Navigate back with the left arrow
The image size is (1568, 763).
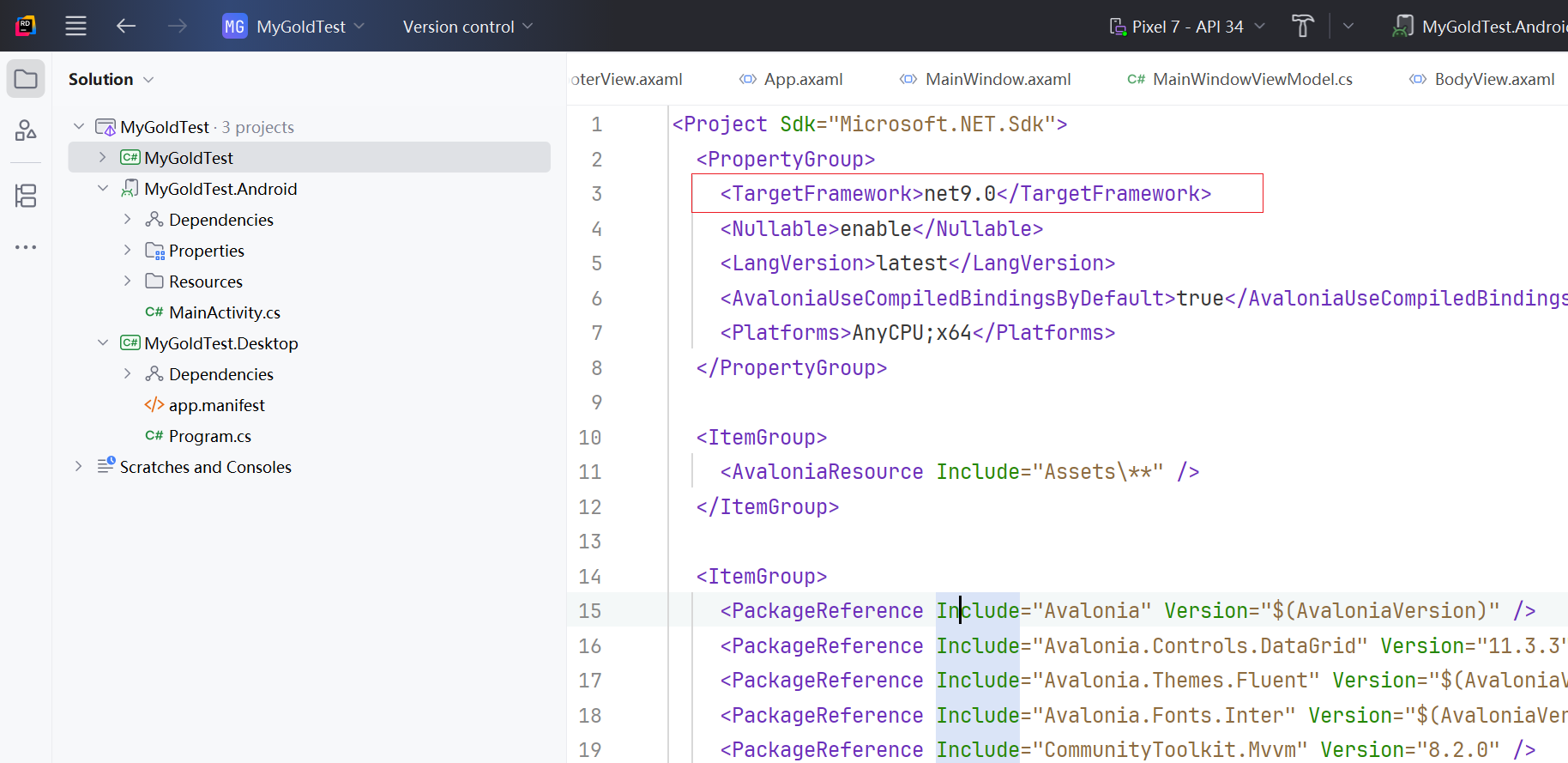click(126, 26)
